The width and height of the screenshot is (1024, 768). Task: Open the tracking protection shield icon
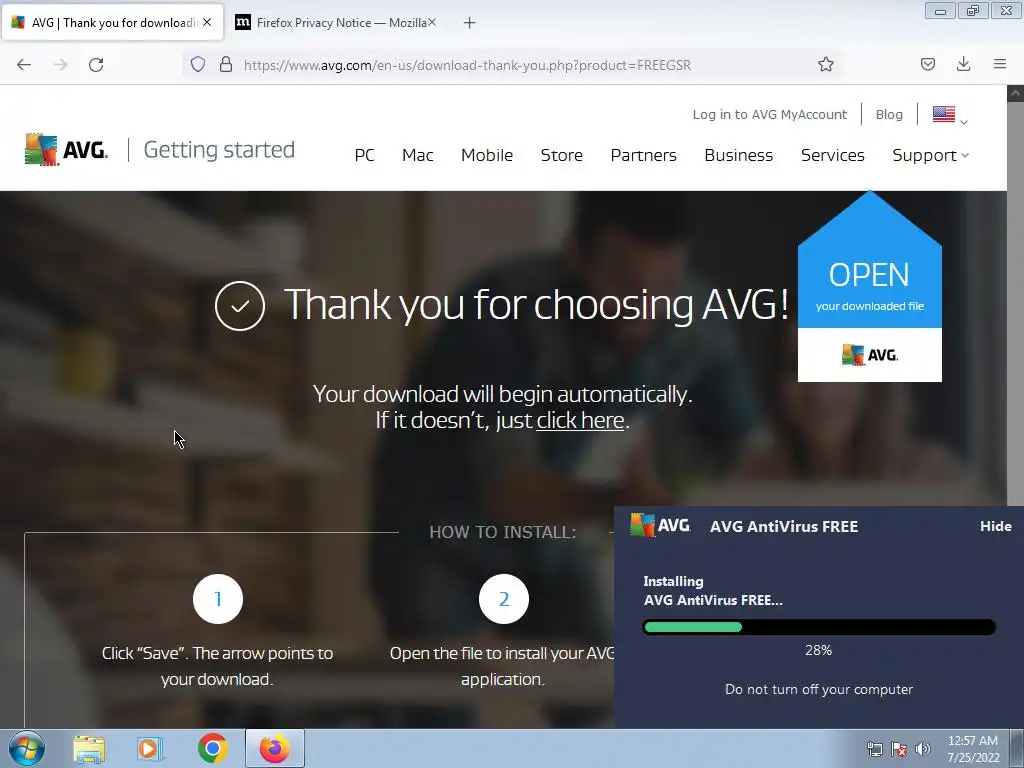click(x=198, y=64)
